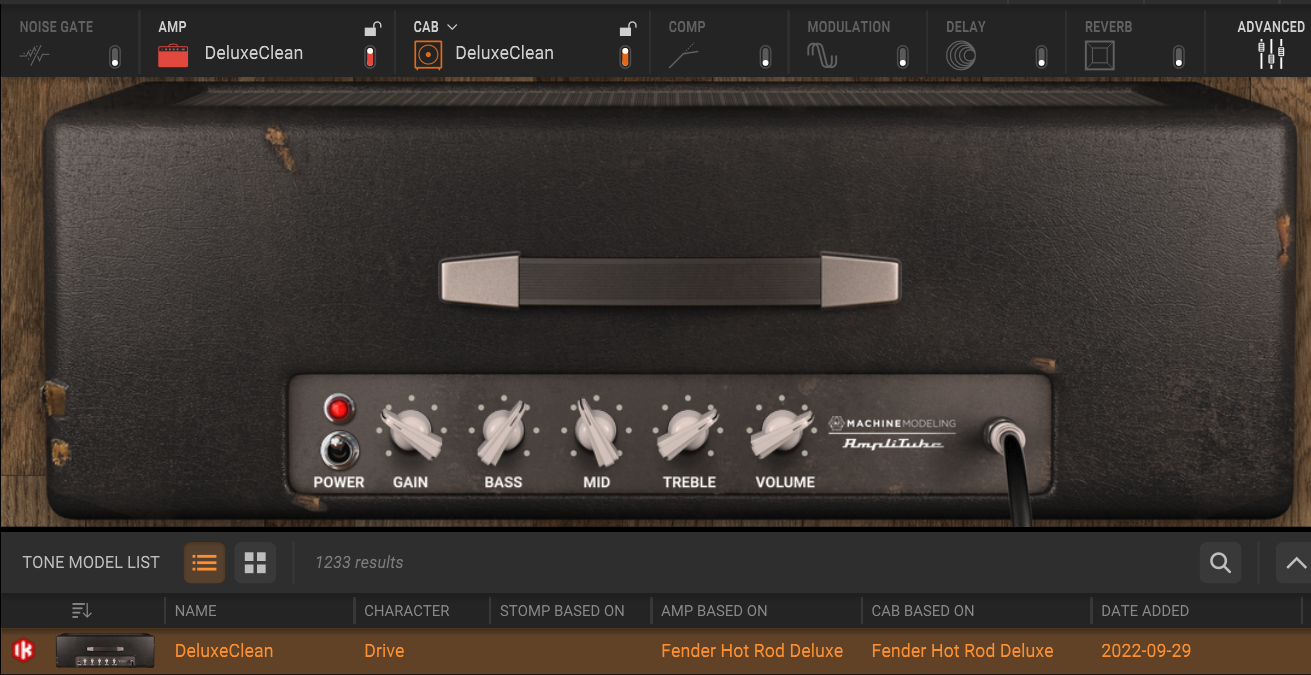Click the search magnifier icon
This screenshot has height=675, width=1311.
coord(1220,563)
